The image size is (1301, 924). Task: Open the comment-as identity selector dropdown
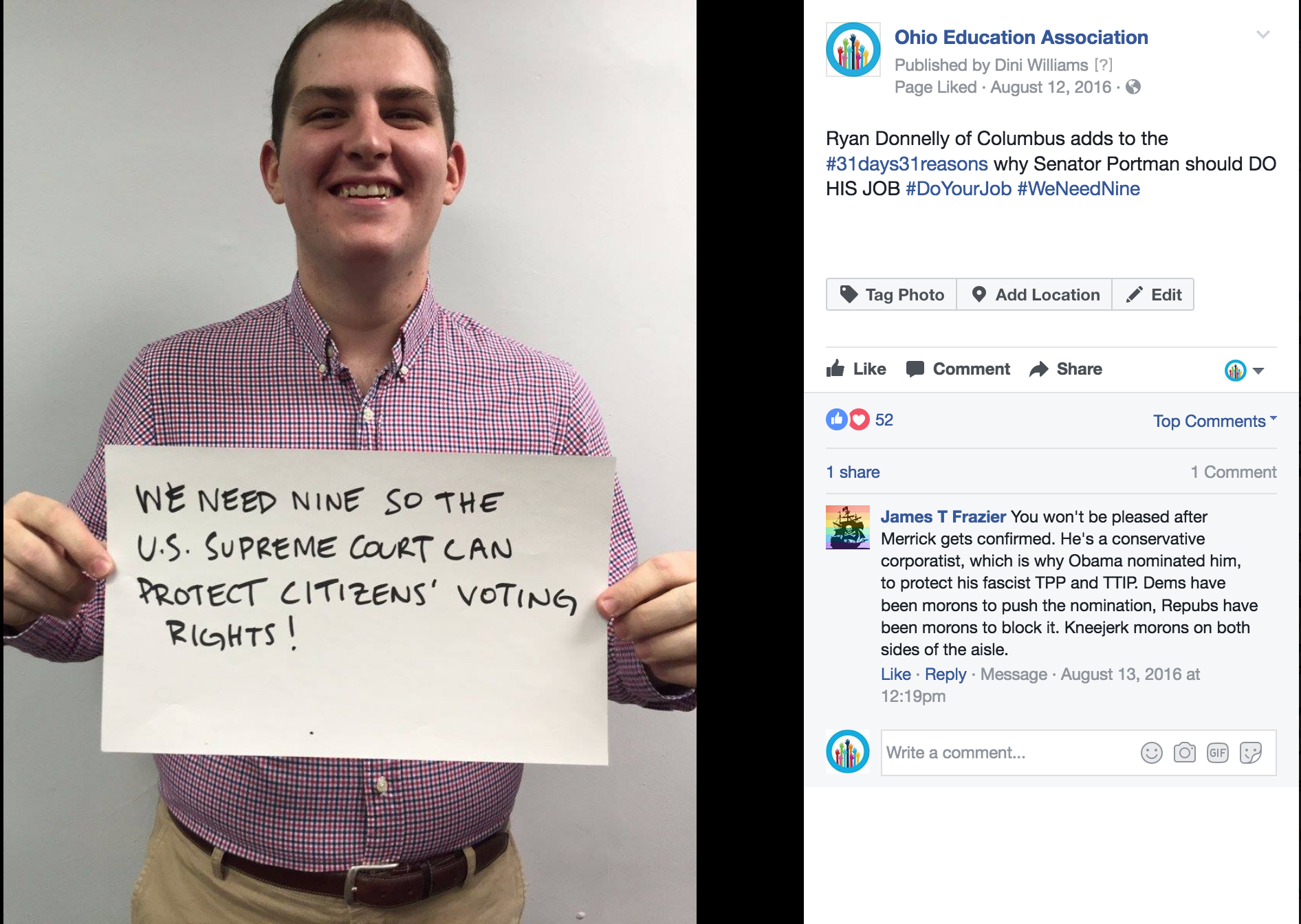pyautogui.click(x=1244, y=370)
